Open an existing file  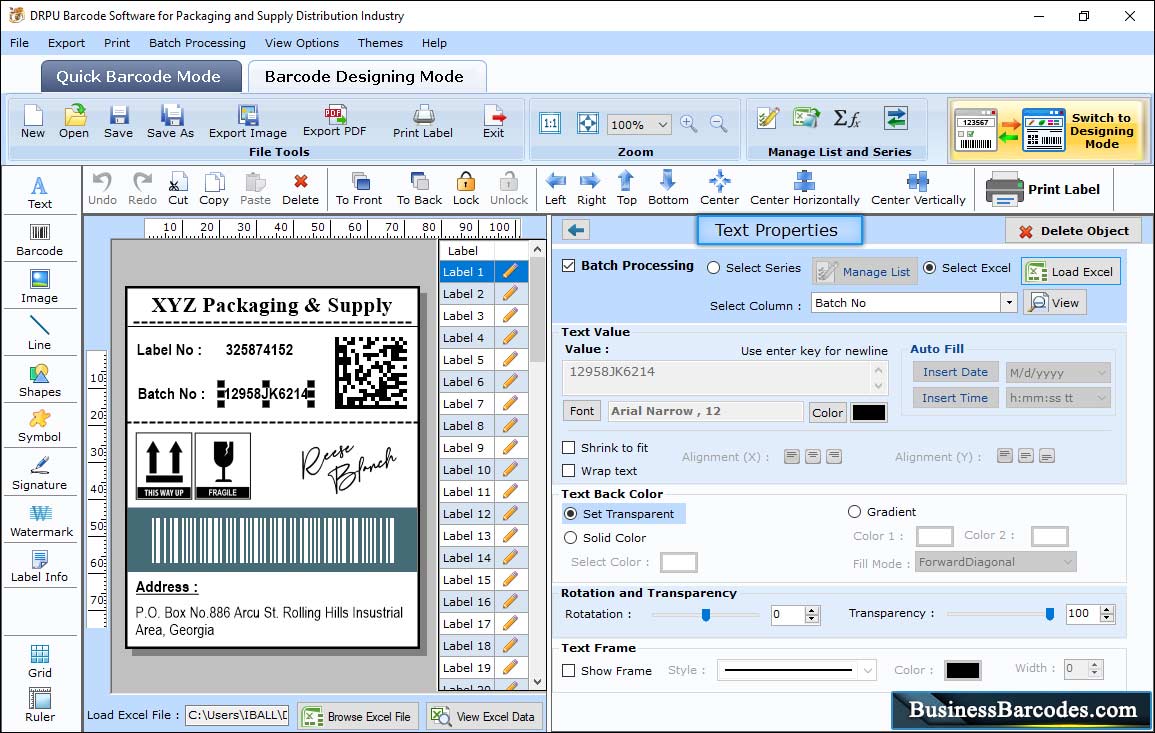(74, 122)
